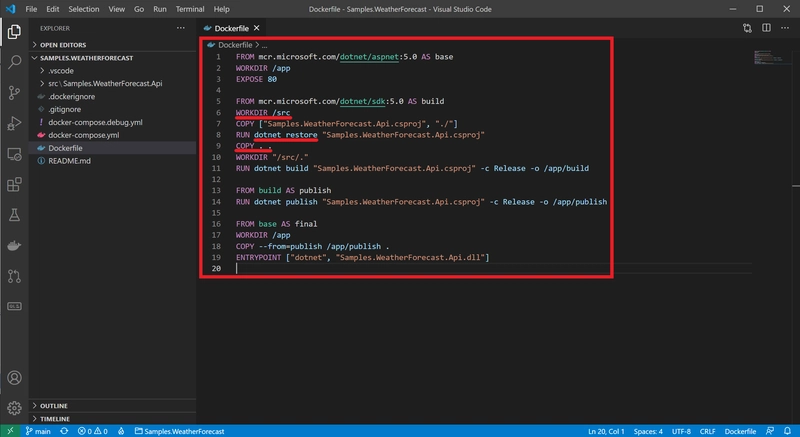Click the flame icon in status bar

click(121, 431)
